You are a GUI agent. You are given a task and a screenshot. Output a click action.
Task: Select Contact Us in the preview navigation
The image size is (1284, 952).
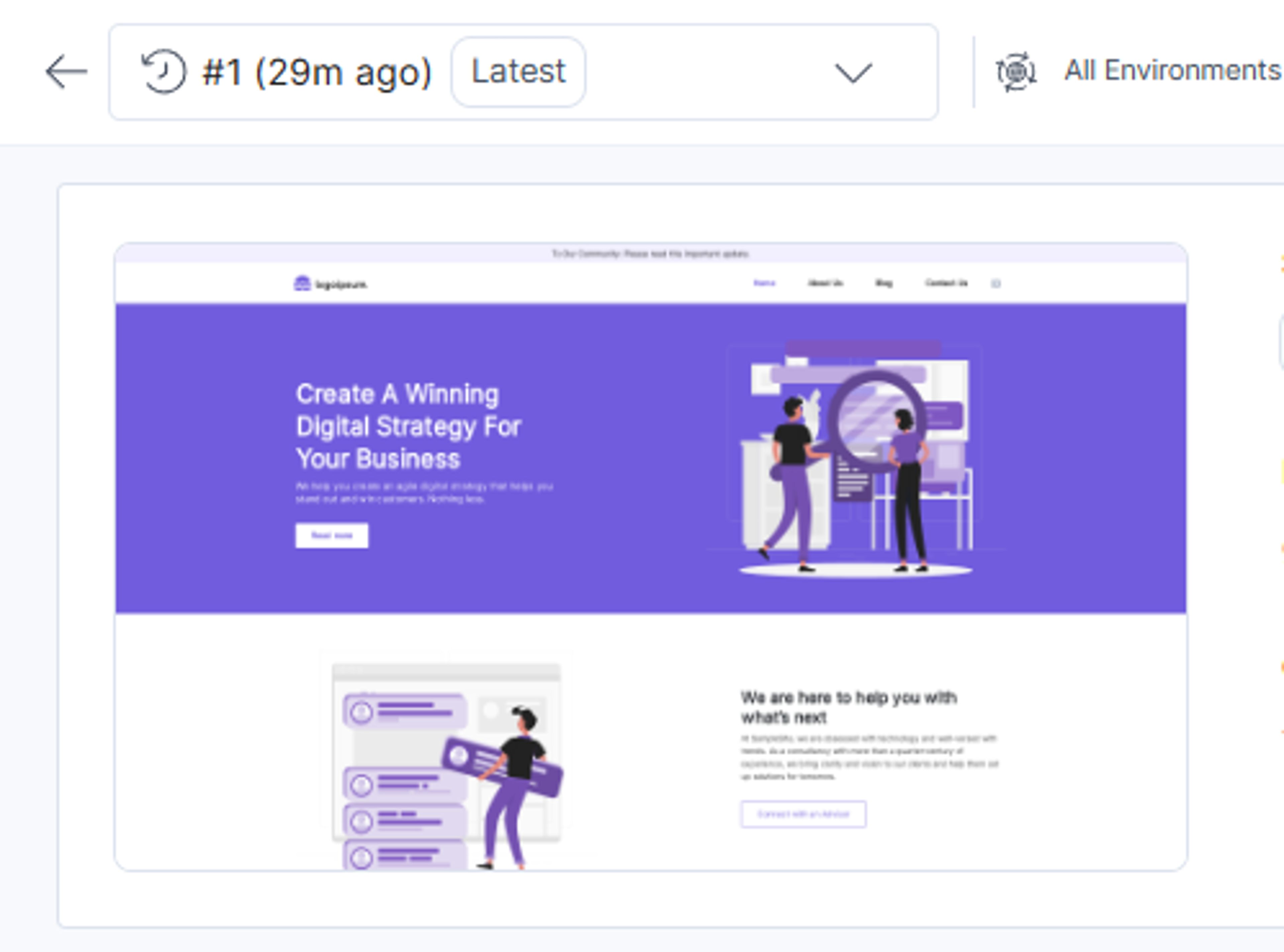point(946,283)
